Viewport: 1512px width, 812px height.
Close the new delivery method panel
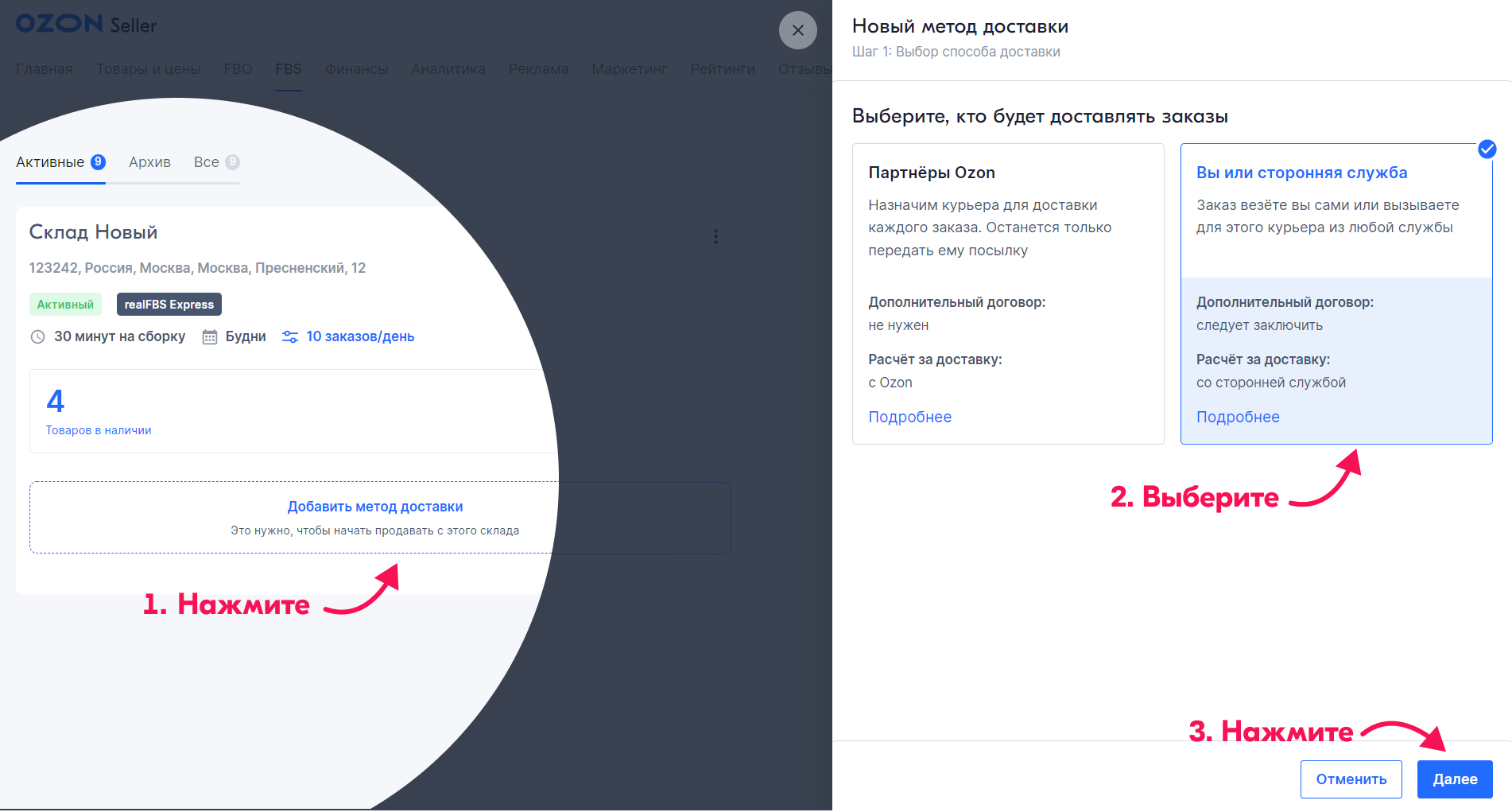click(797, 30)
